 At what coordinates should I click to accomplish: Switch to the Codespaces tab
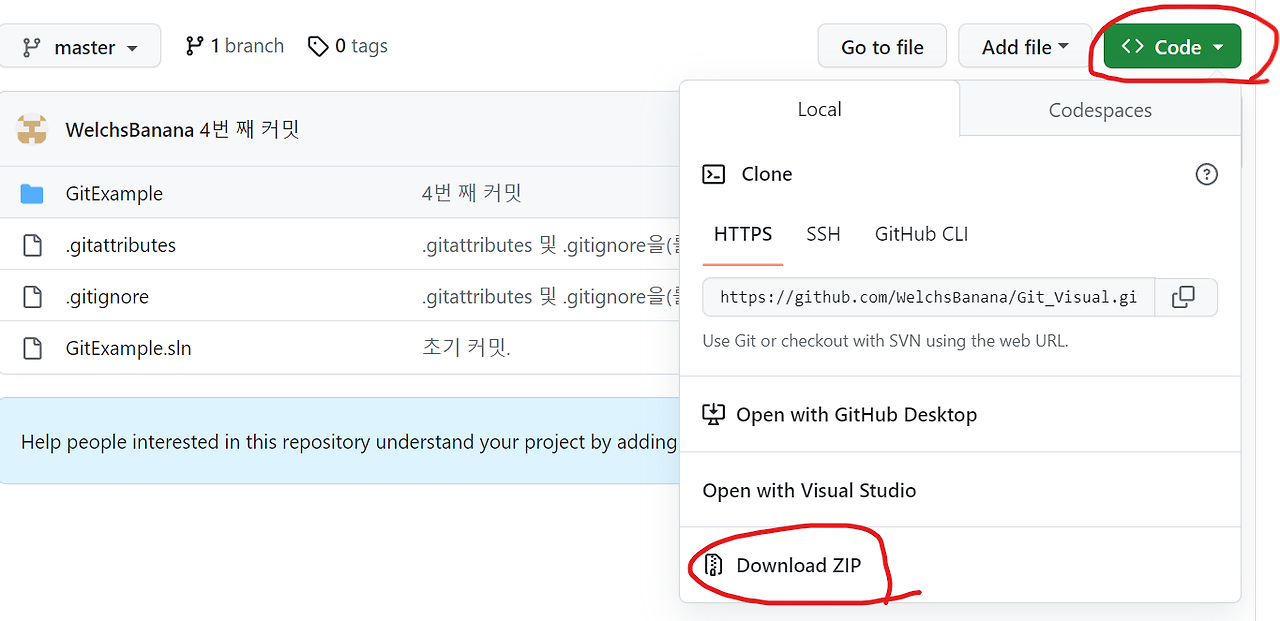tap(1100, 110)
